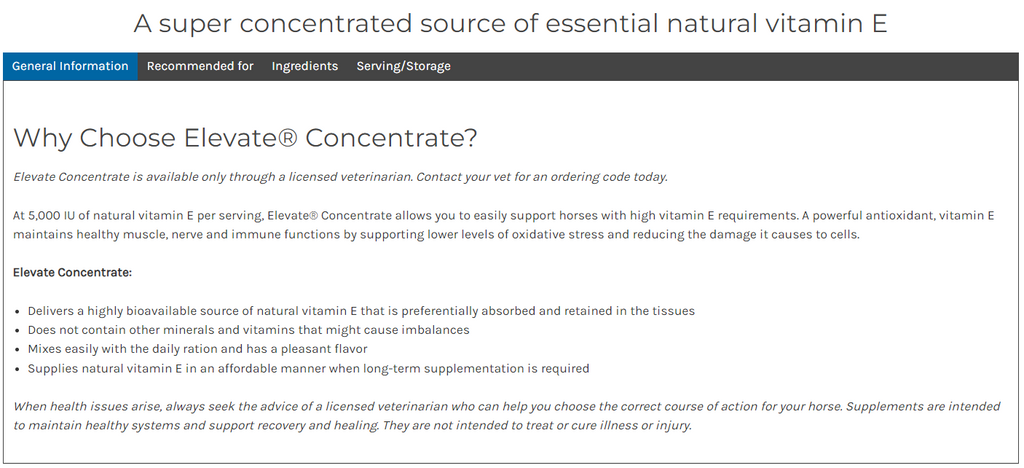This screenshot has height=468, width=1024.
Task: Click the line about maintaining healthy muscle, nerve functions
Action: [x=436, y=234]
